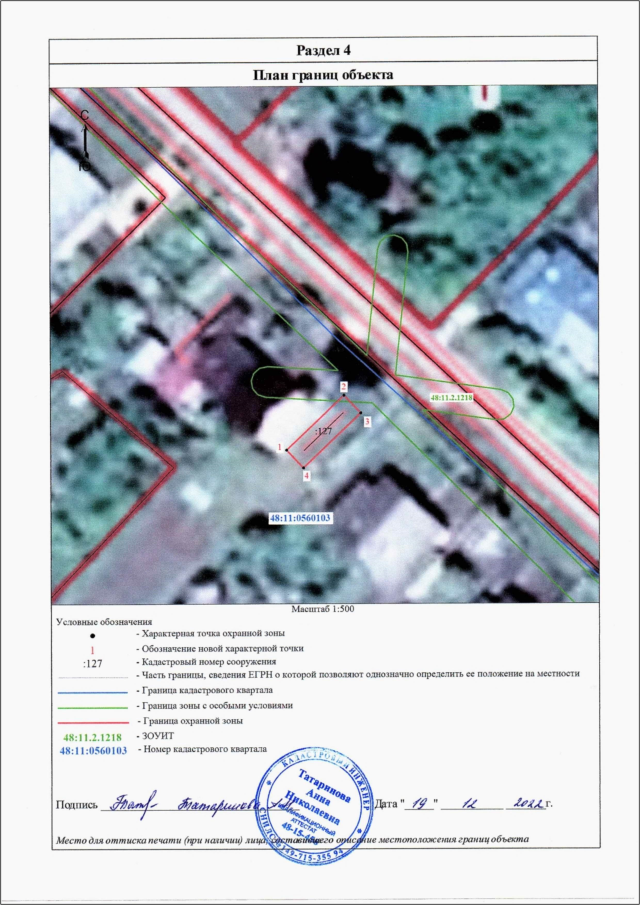This screenshot has height=905, width=640.
Task: Click the green line legend sample
Action: (x=92, y=707)
